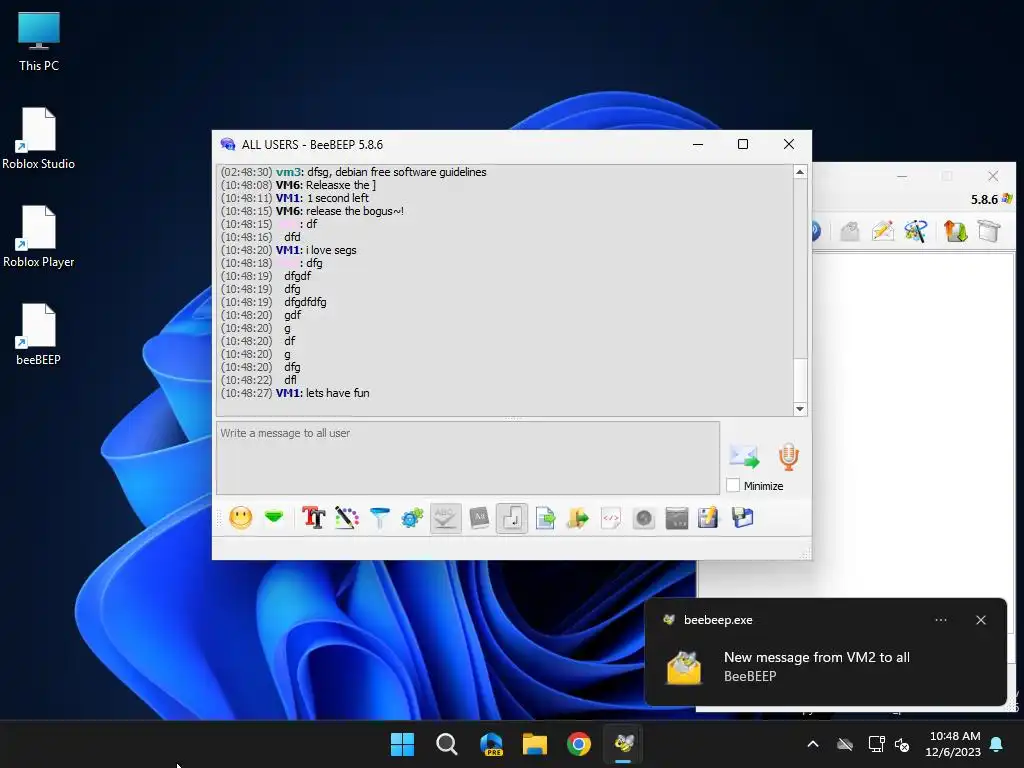
Task: Focus the 'Write a message to all user' field
Action: click(x=468, y=458)
